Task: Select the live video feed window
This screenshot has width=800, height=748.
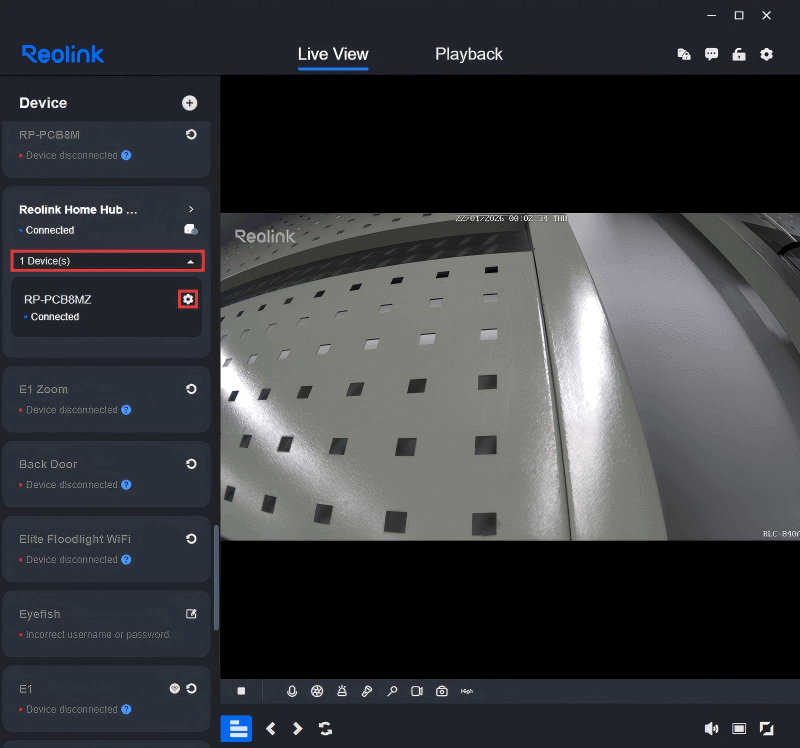Action: tap(510, 377)
